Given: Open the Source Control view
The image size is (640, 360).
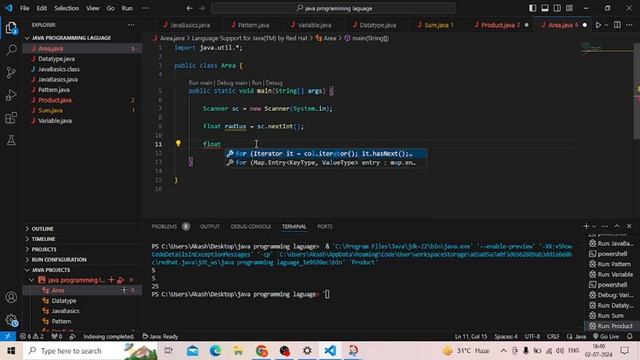Looking at the screenshot, I should (11, 73).
